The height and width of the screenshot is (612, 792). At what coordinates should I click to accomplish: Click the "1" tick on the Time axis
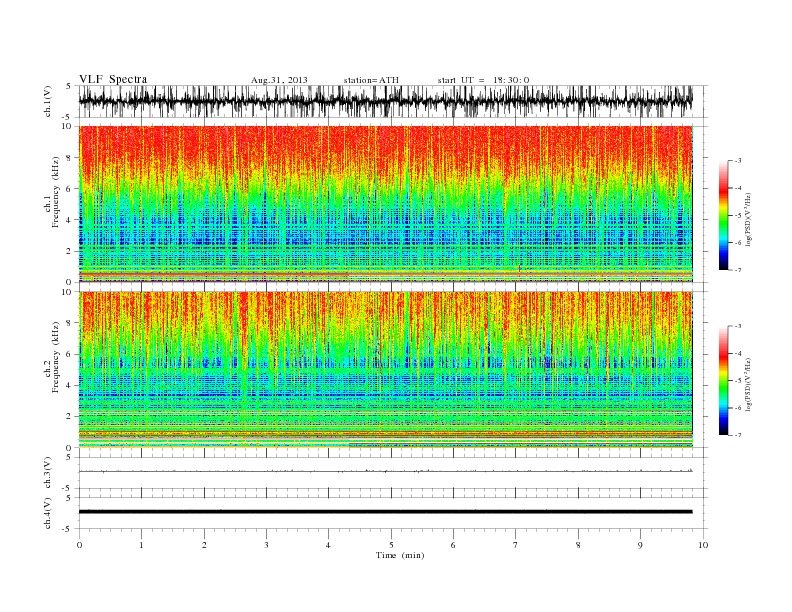[141, 545]
